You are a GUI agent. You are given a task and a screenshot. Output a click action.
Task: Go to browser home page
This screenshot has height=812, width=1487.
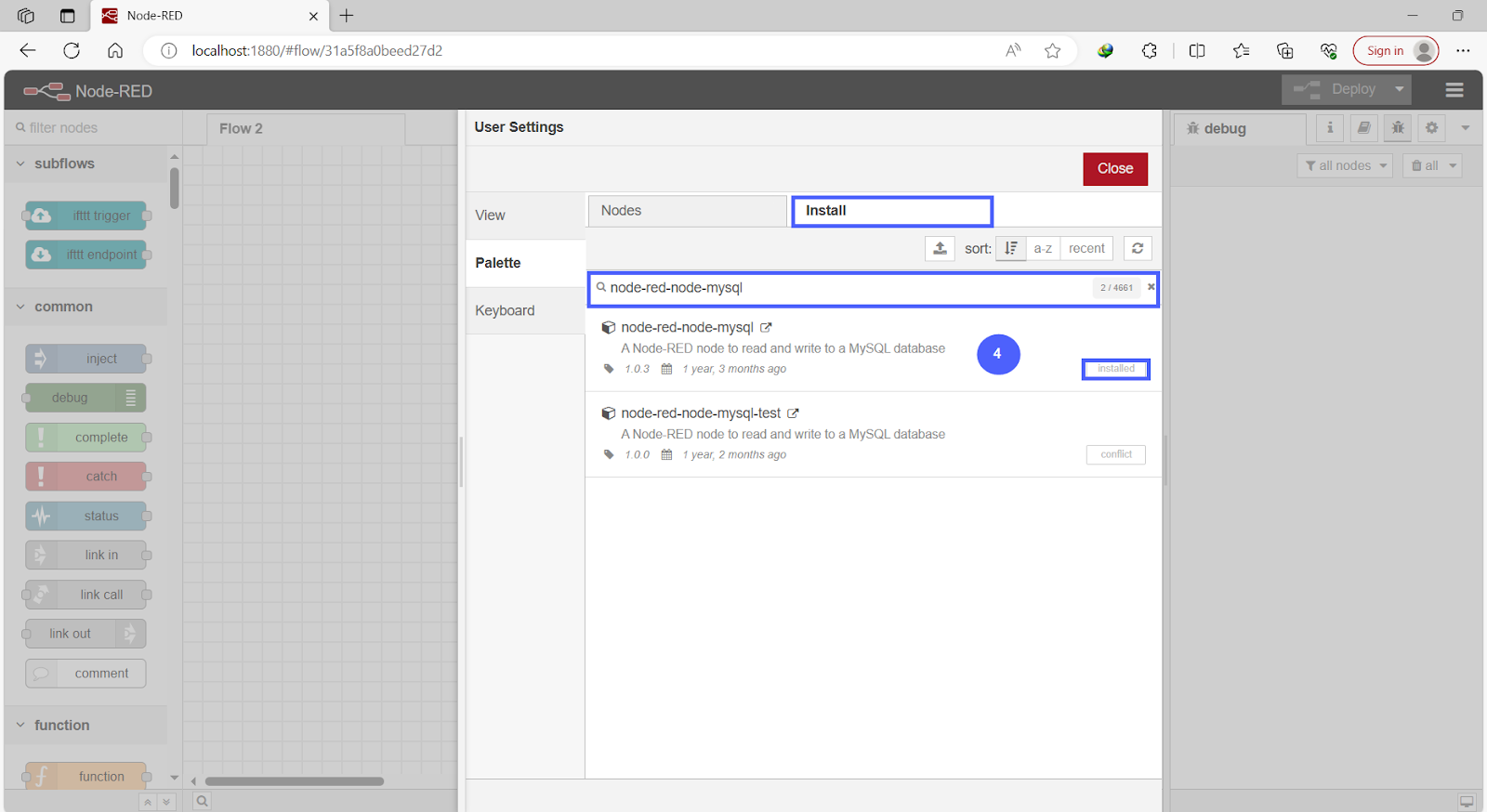(x=115, y=50)
